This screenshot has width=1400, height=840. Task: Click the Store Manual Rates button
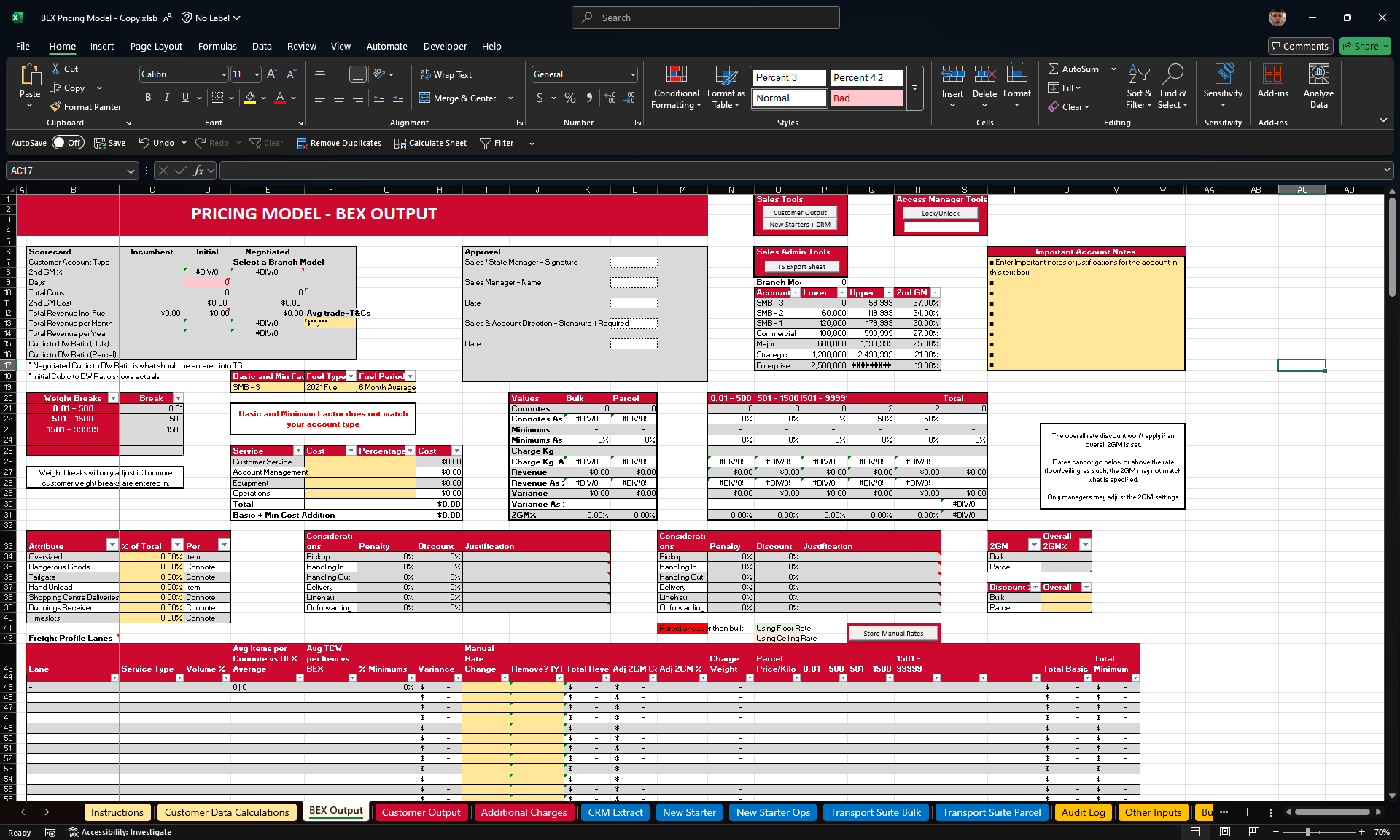point(893,634)
